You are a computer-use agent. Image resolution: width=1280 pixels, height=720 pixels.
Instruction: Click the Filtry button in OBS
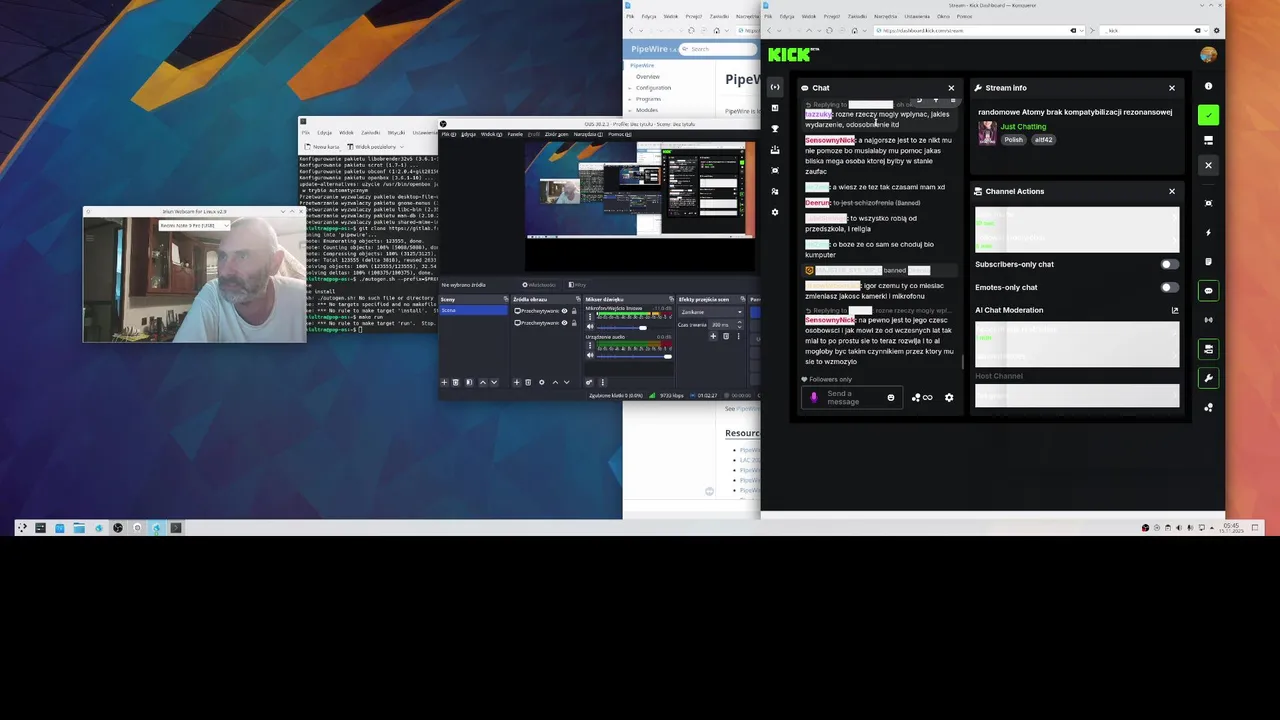pyautogui.click(x=577, y=285)
